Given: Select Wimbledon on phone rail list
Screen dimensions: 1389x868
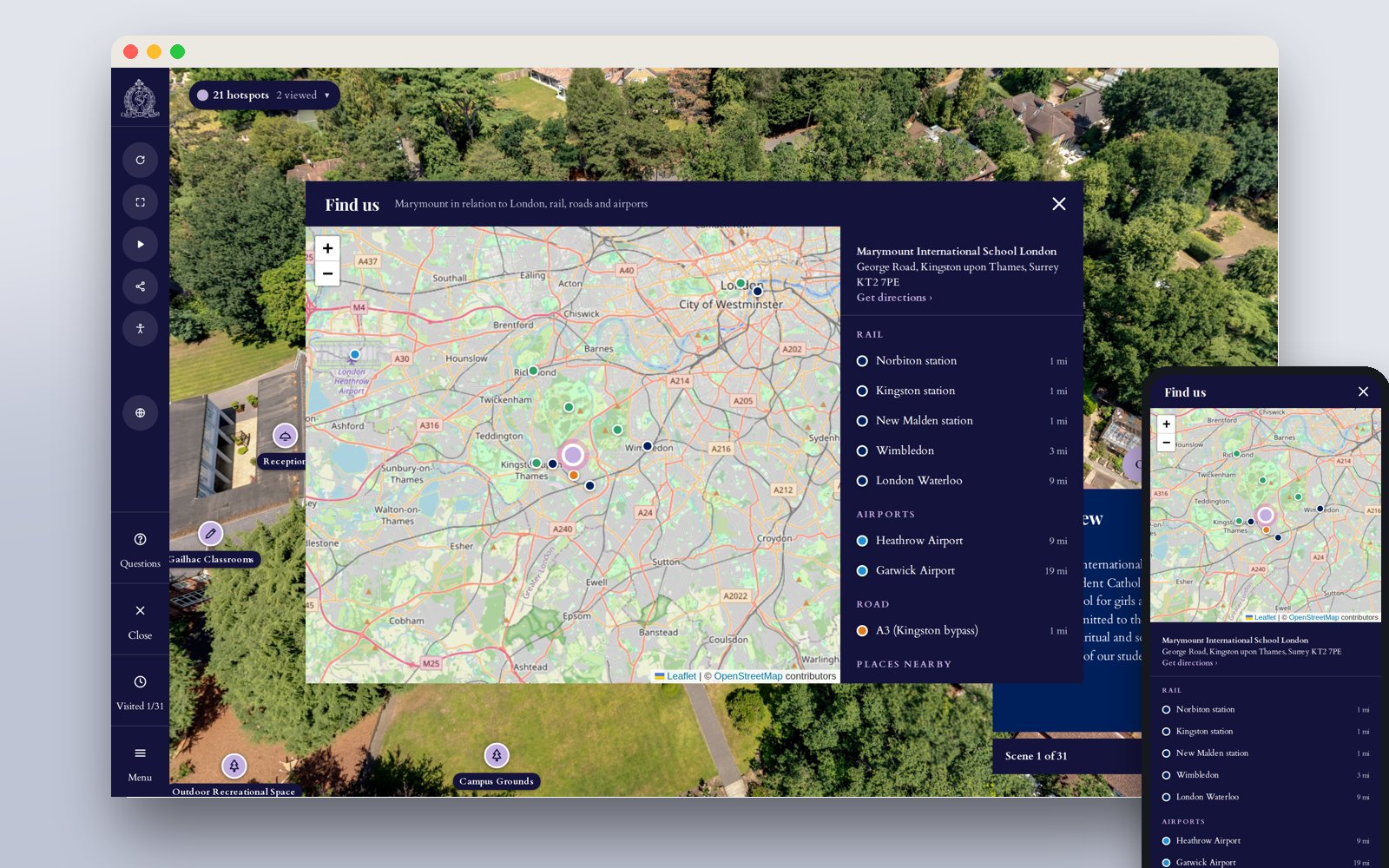Looking at the screenshot, I should click(x=1266, y=775).
